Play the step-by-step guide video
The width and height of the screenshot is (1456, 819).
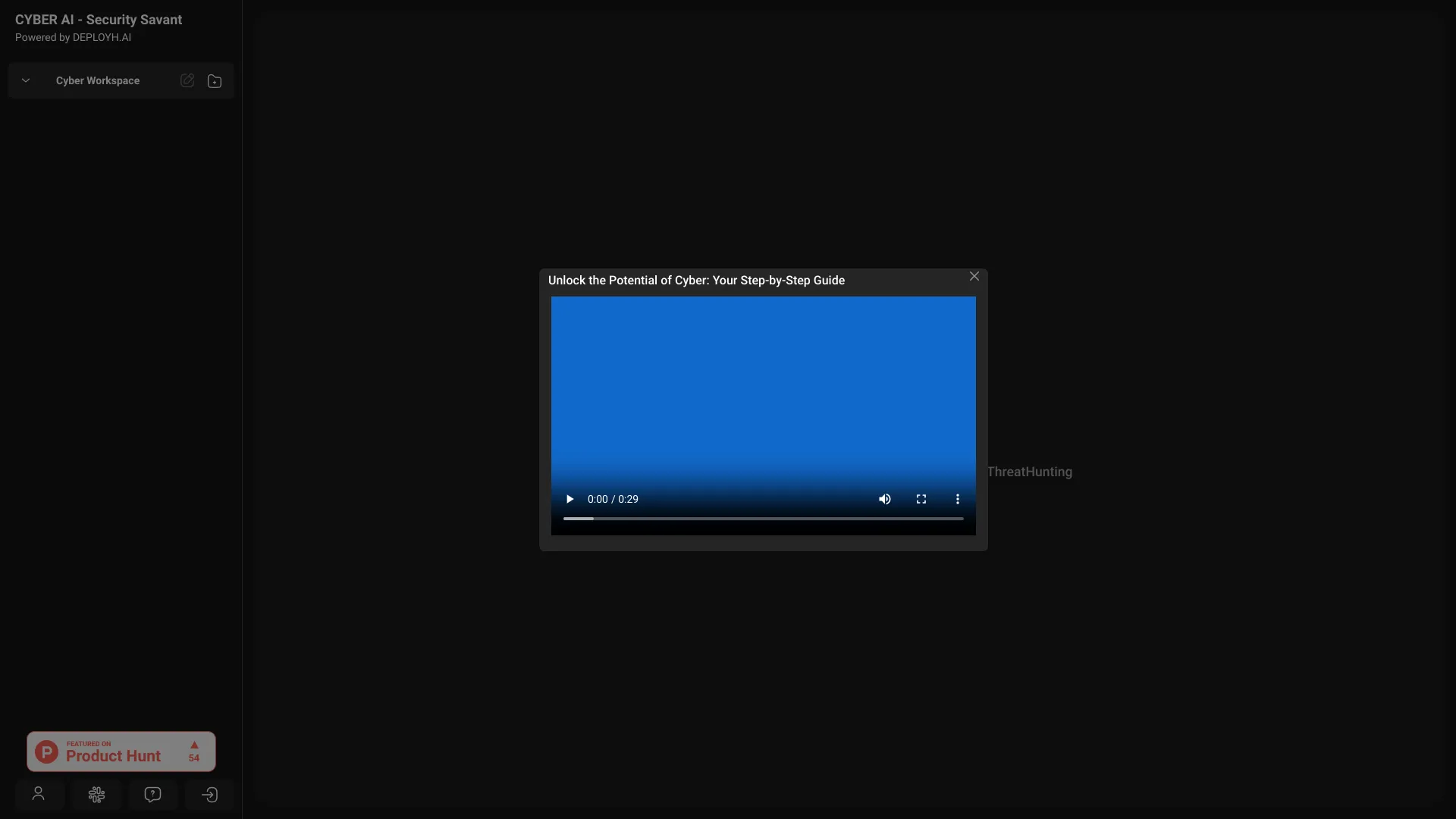click(570, 499)
